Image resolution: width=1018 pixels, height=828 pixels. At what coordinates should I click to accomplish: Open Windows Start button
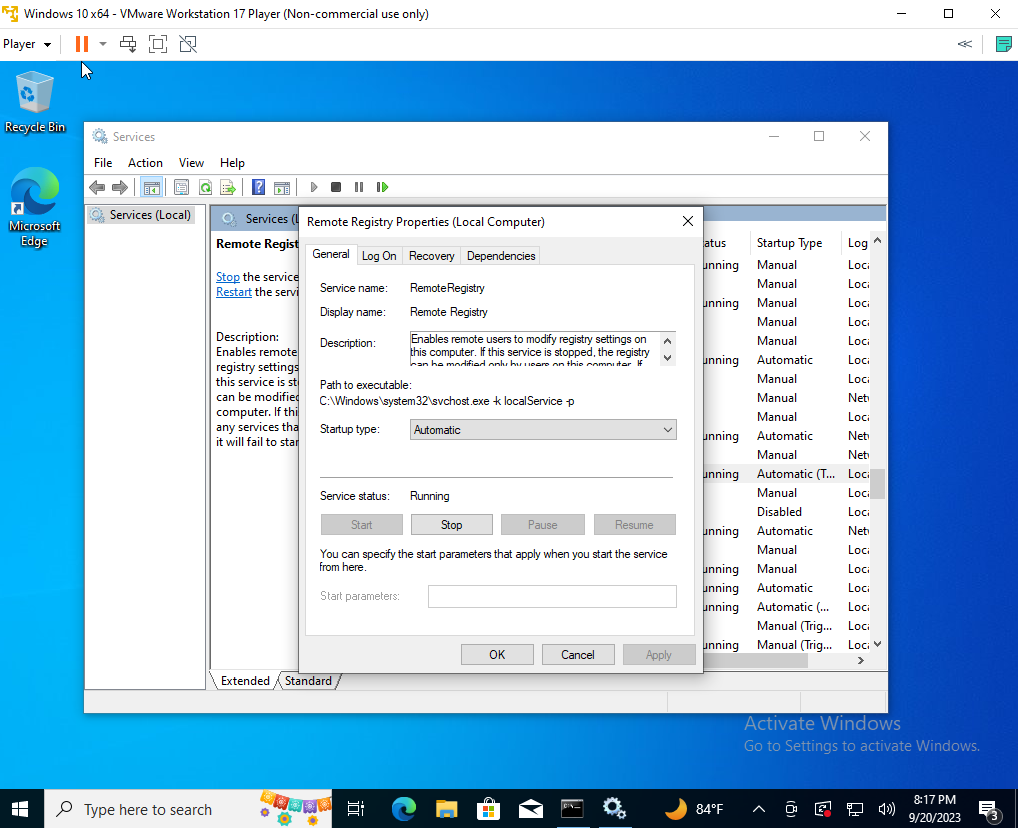coord(21,809)
